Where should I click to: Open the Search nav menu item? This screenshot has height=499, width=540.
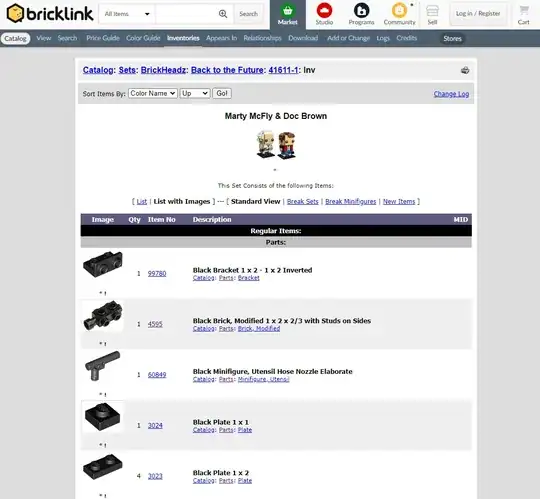click(x=68, y=38)
